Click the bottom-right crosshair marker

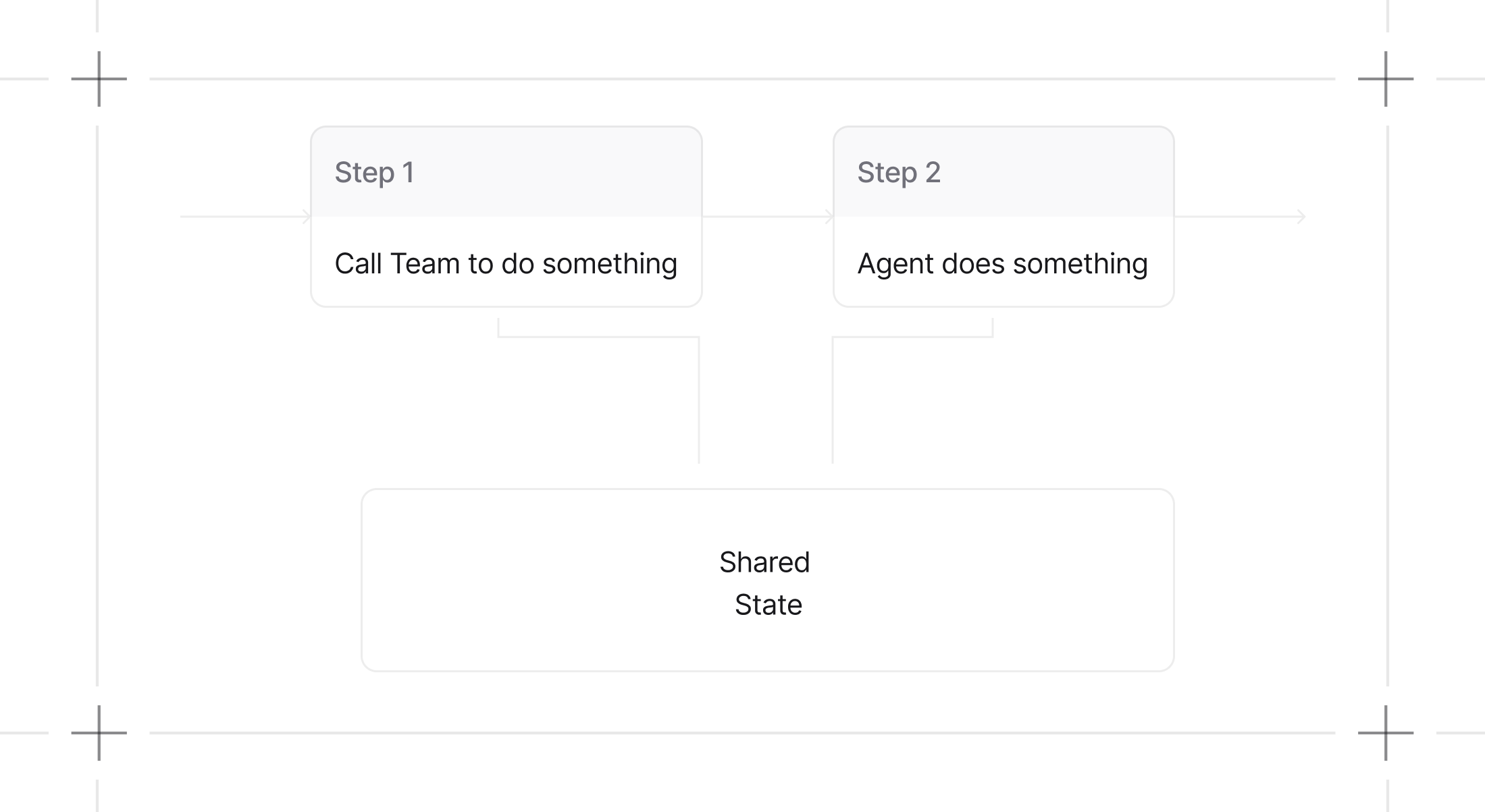click(1386, 733)
